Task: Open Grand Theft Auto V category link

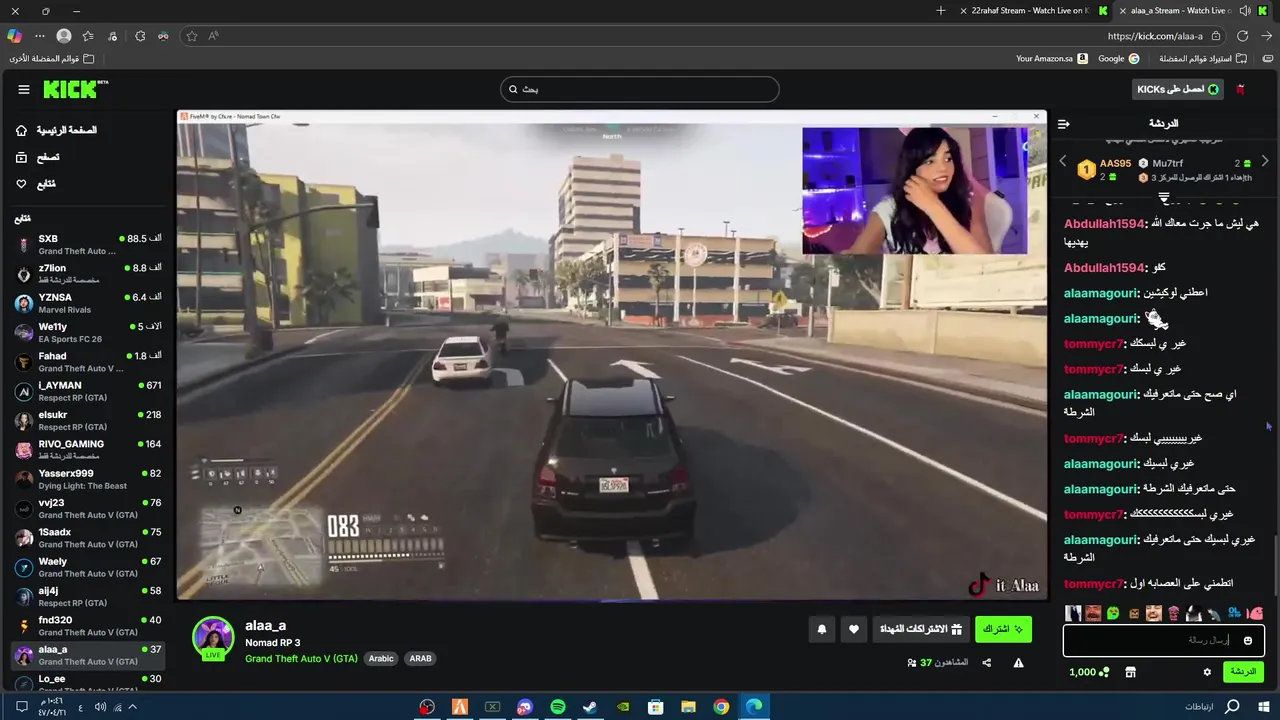Action: [x=301, y=658]
